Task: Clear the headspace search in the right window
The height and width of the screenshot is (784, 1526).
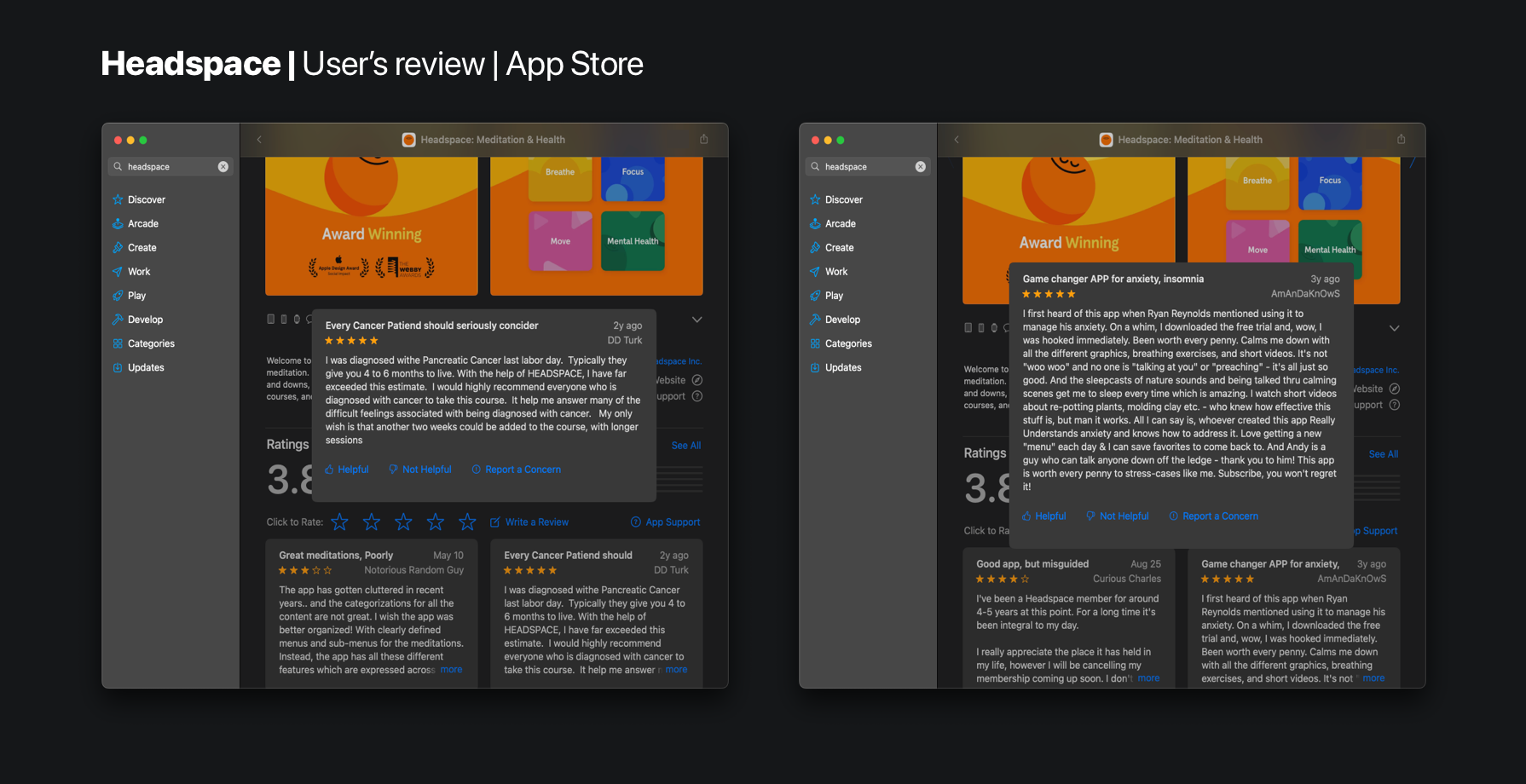Action: 921,166
